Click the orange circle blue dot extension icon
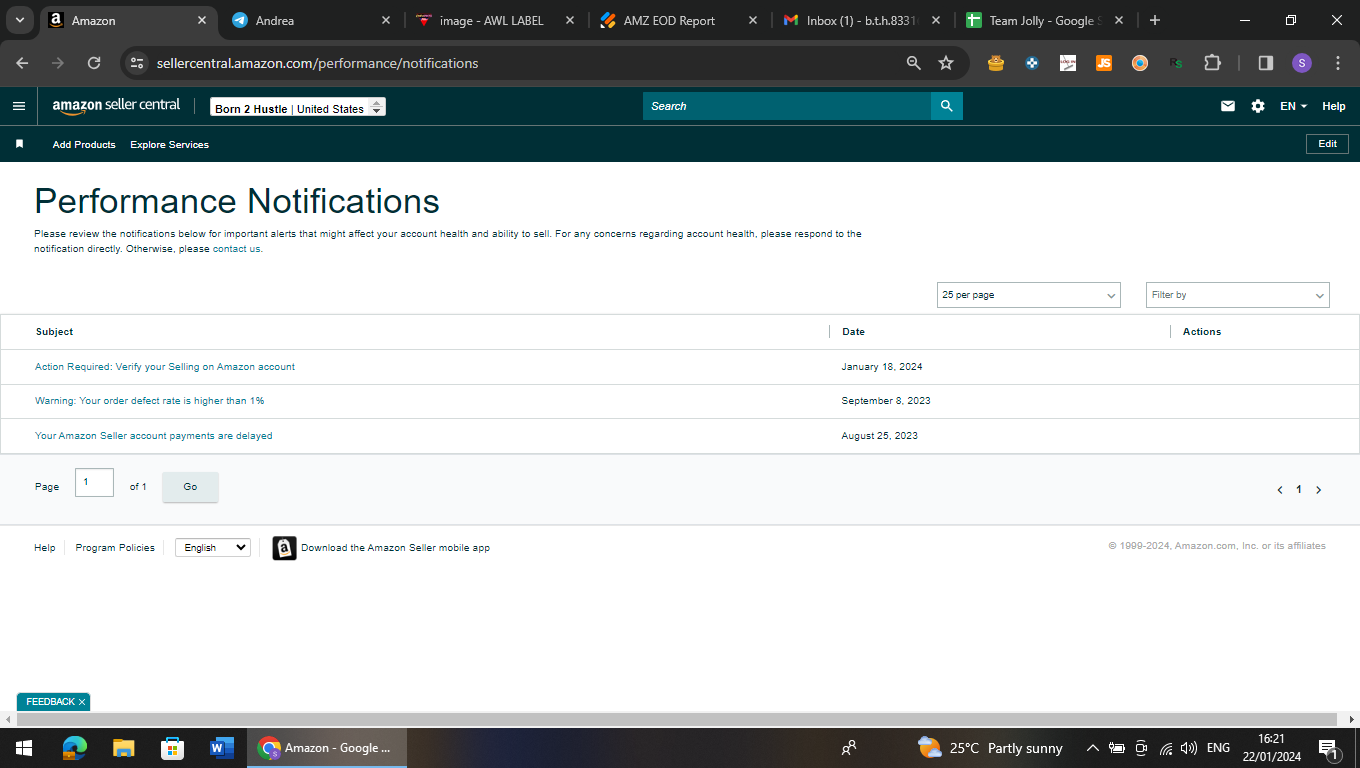 (x=1140, y=63)
